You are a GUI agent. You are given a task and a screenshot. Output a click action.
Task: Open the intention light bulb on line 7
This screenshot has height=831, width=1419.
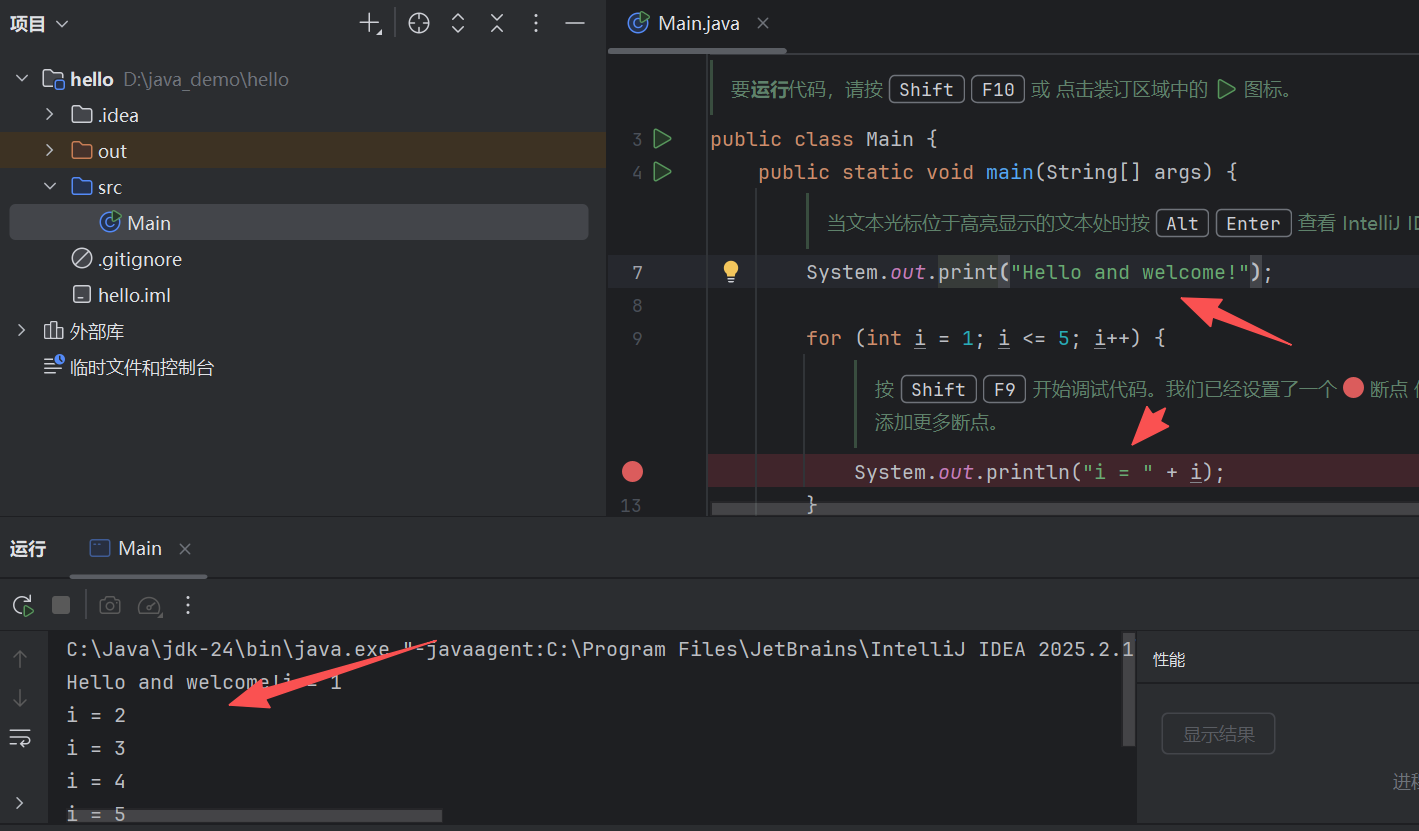tap(731, 271)
